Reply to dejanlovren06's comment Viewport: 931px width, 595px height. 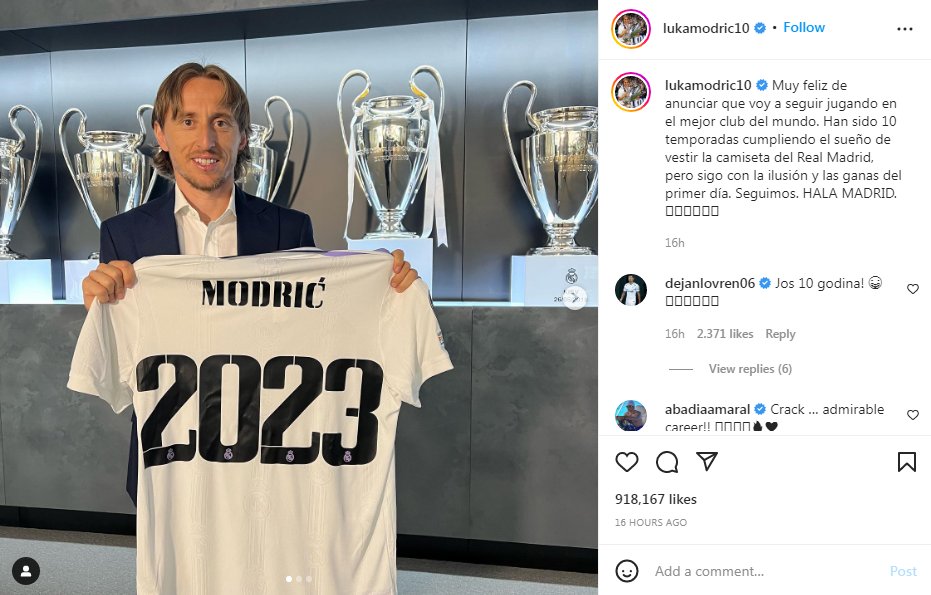tap(780, 334)
